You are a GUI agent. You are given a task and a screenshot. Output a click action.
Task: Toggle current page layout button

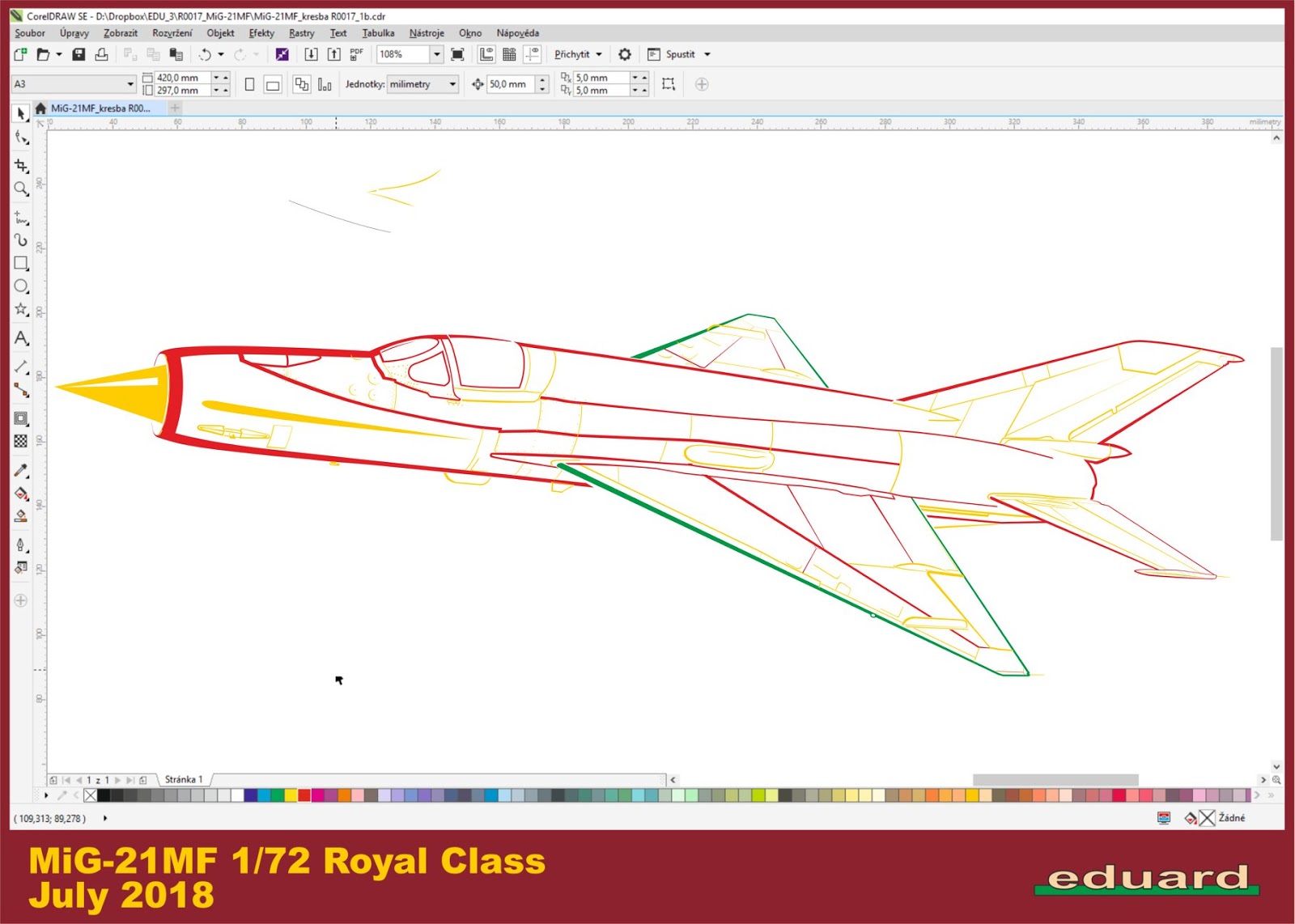(325, 84)
